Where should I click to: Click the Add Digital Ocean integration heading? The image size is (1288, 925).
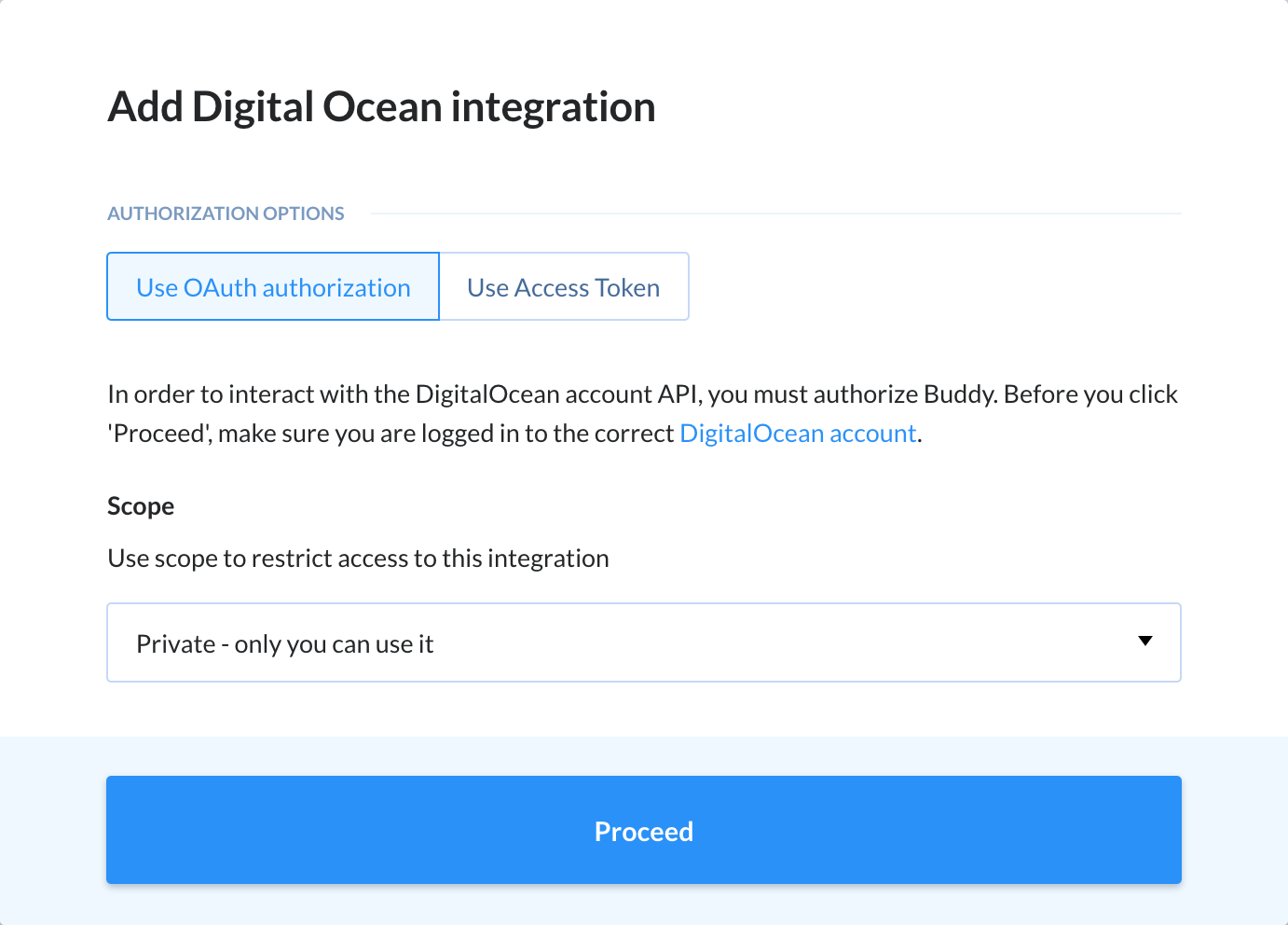coord(382,107)
